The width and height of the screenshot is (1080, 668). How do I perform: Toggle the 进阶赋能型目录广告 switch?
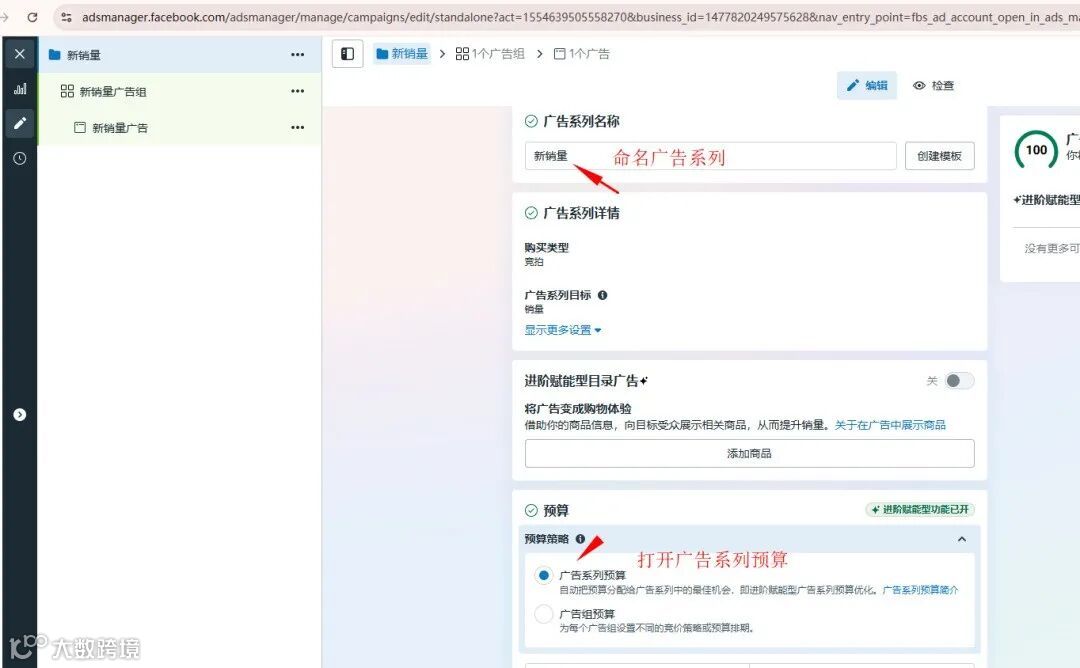[x=959, y=381]
